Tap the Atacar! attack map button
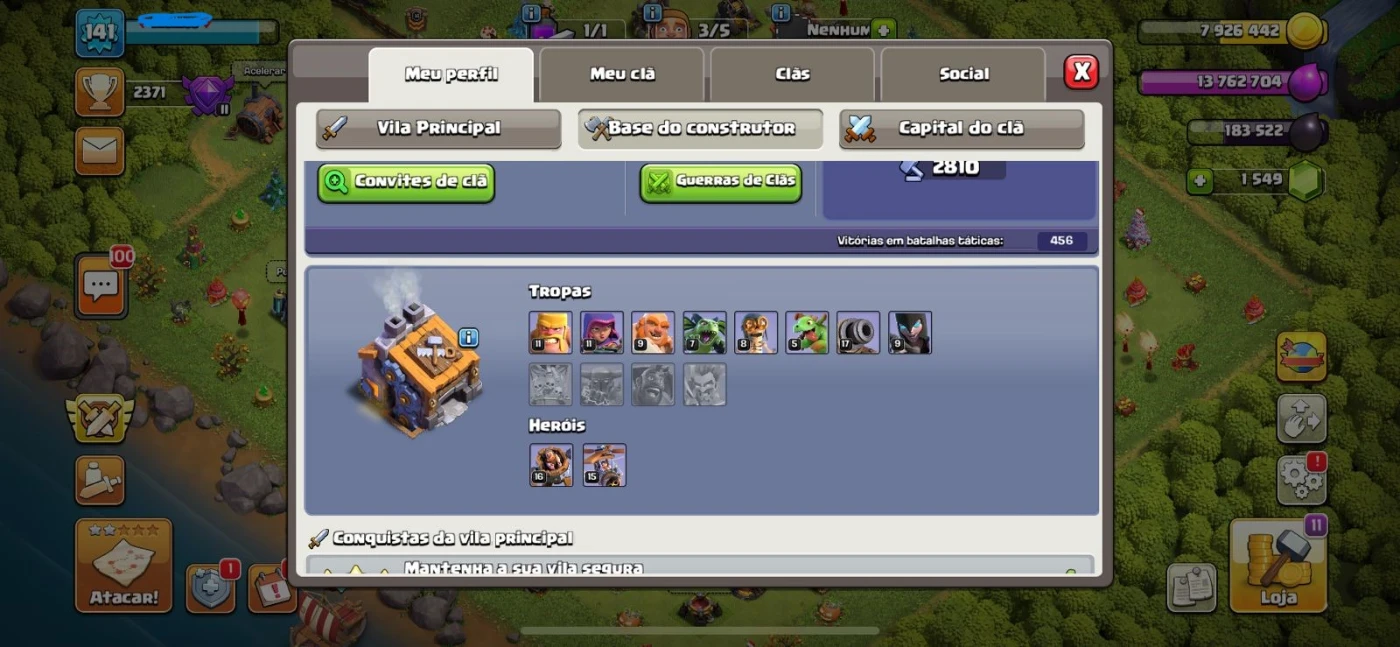Viewport: 1400px width, 647px height. tap(124, 565)
